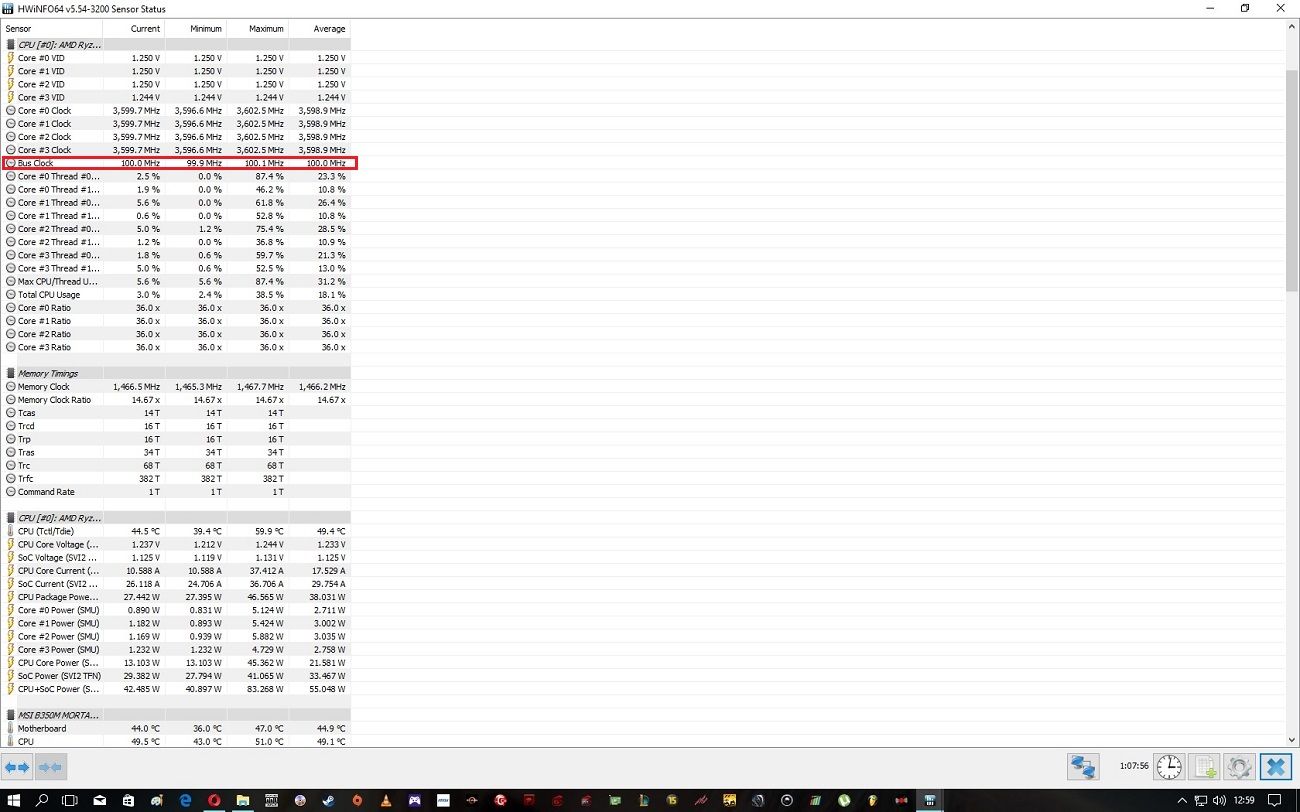The image size is (1300, 812).
Task: Select the Total CPU Usage row
Action: (175, 295)
